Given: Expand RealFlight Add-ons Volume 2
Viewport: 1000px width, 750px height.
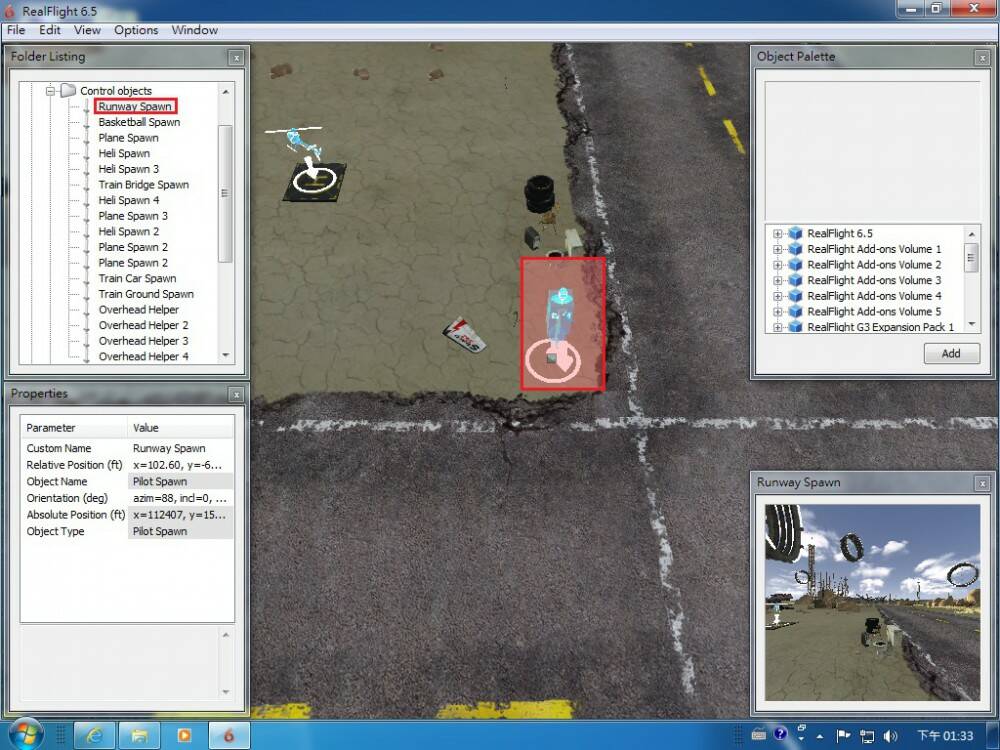Looking at the screenshot, I should tap(777, 265).
